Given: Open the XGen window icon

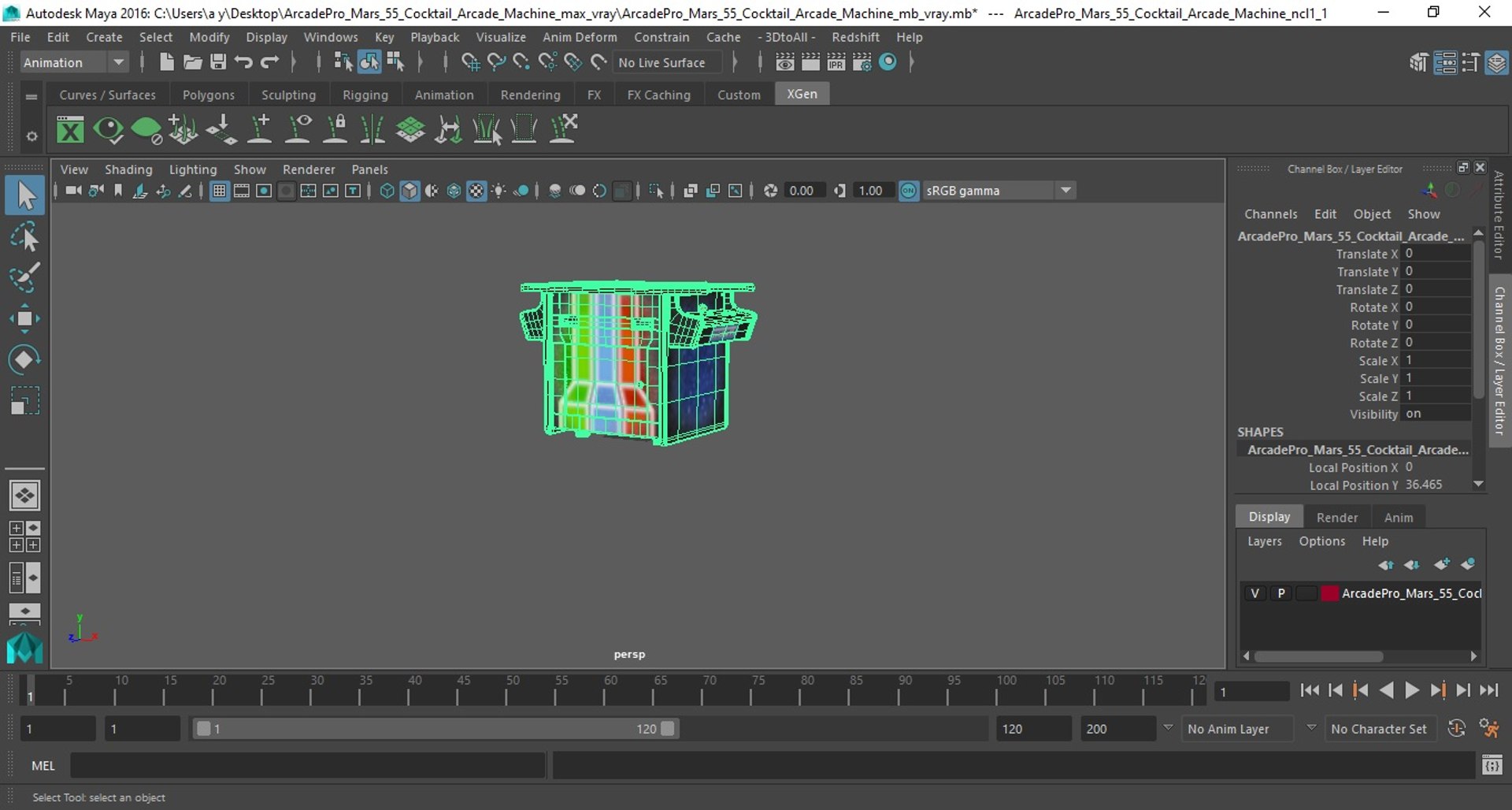Looking at the screenshot, I should pos(70,129).
